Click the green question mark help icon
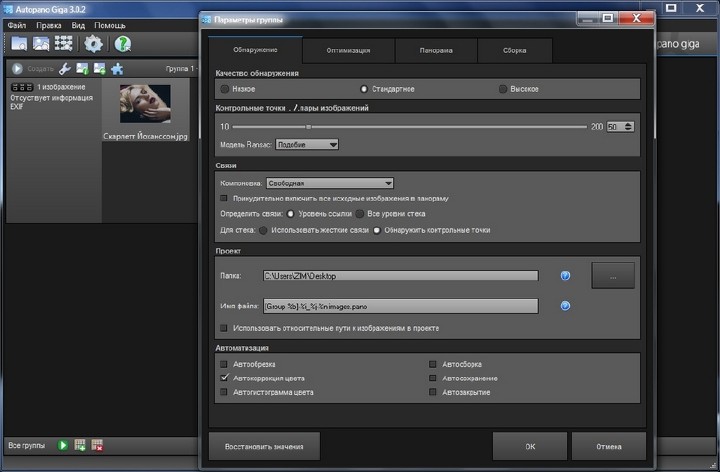 (123, 43)
